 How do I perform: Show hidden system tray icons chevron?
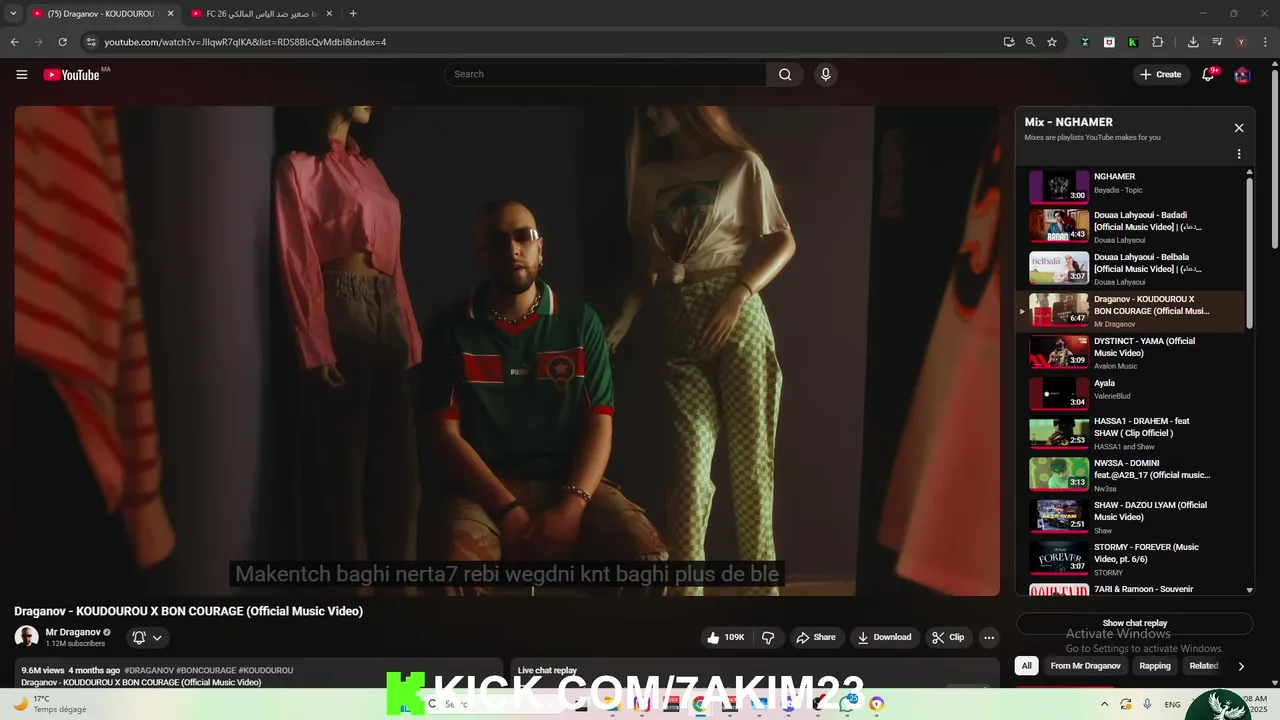tap(1104, 704)
